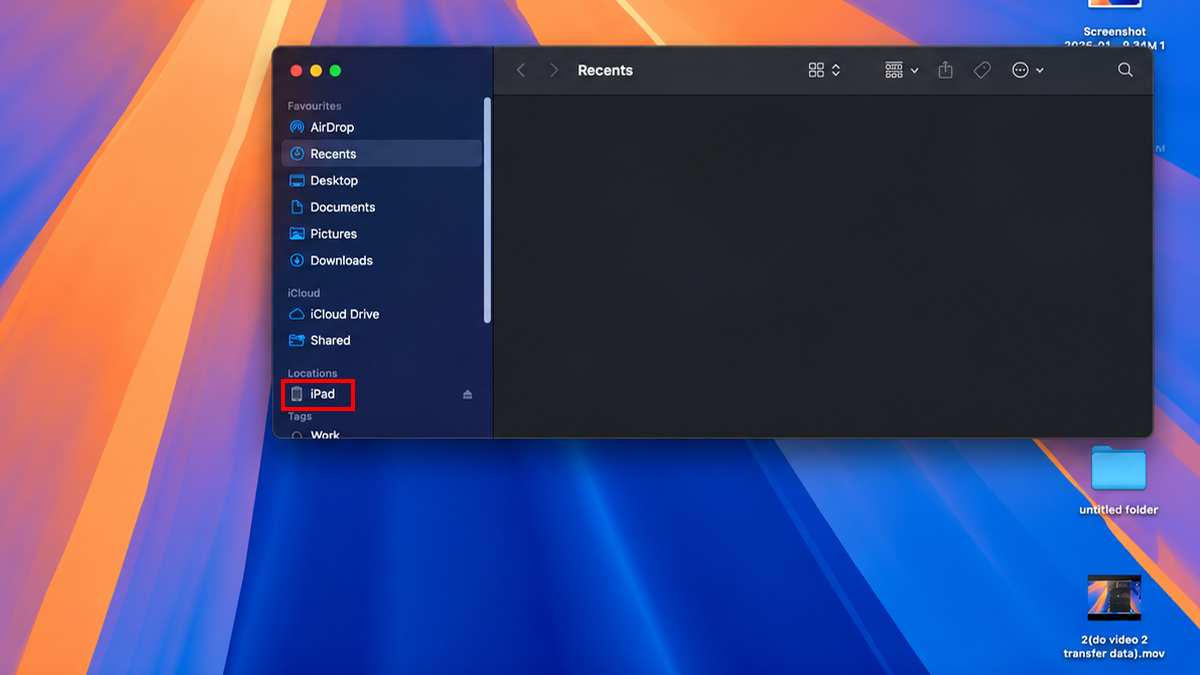Image resolution: width=1200 pixels, height=675 pixels.
Task: Go forward with the right arrow
Action: 554,70
